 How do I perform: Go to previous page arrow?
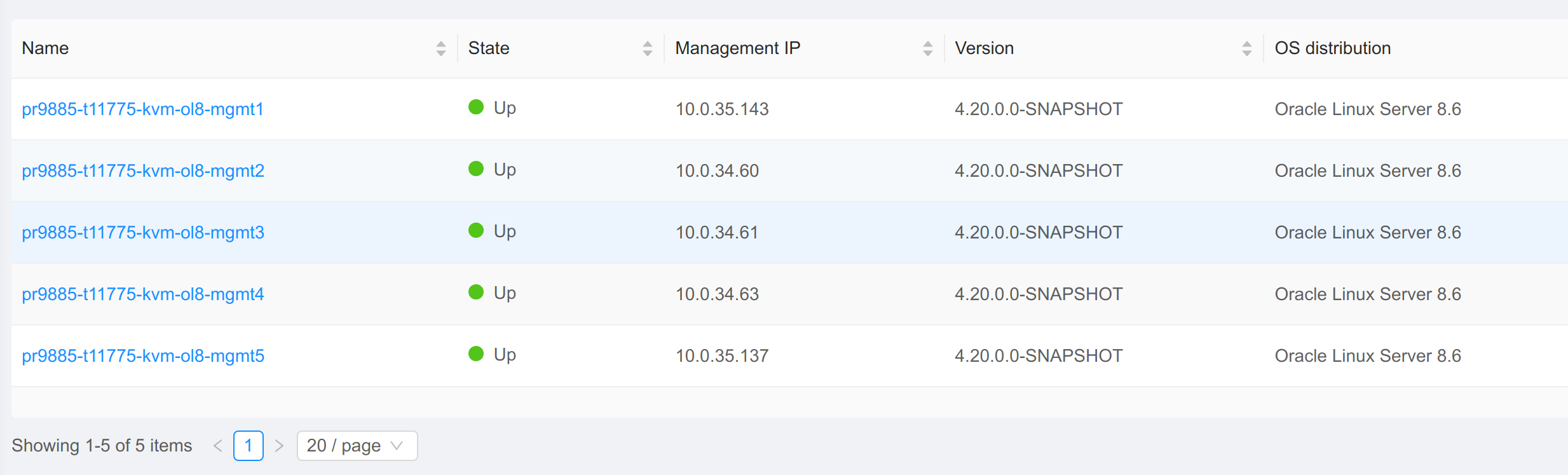[x=217, y=446]
